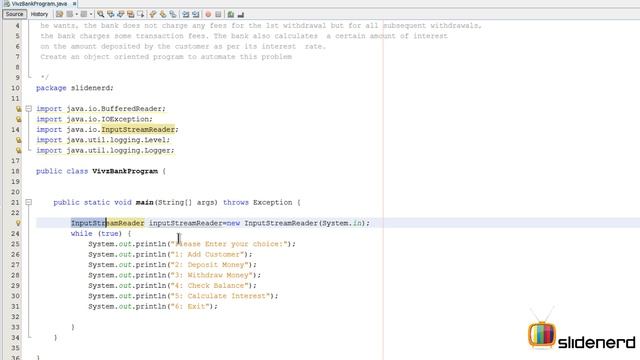Click Shift Line Right icon
Screen dimensions: 640x360
click(196, 14)
